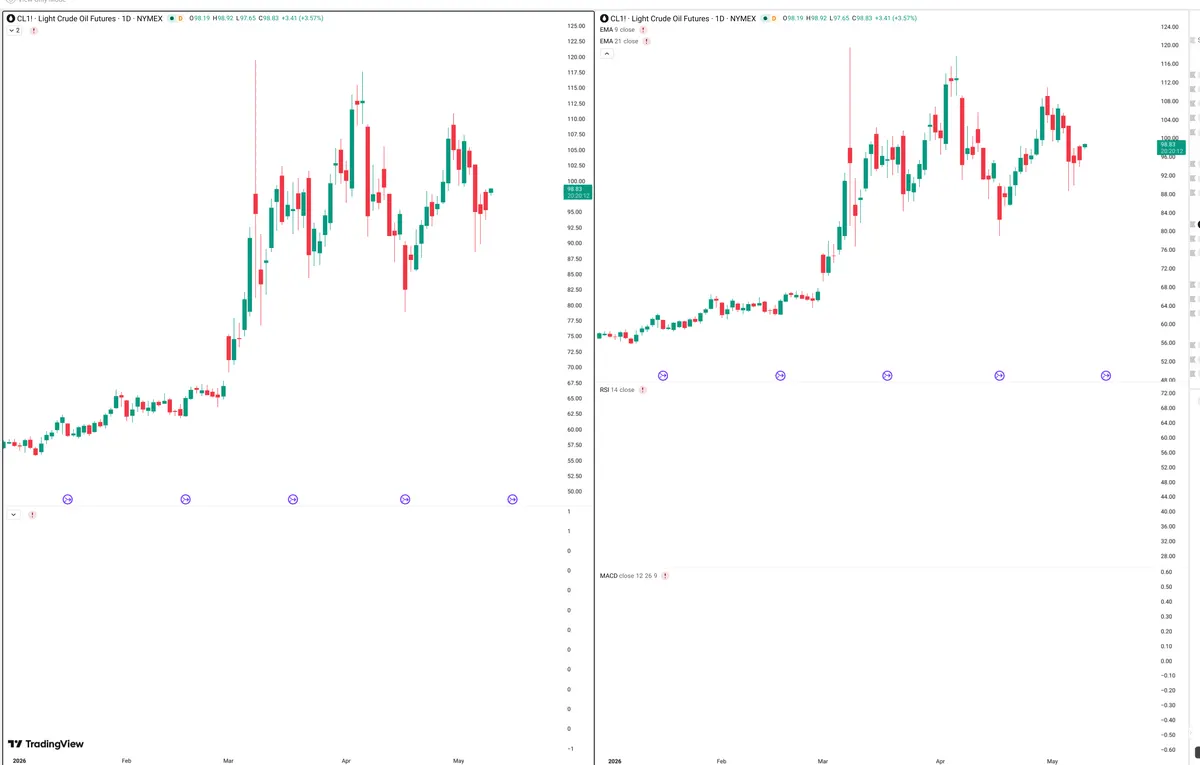This screenshot has width=1200, height=765.
Task: Click the market status dot on the right chart
Action: click(764, 18)
